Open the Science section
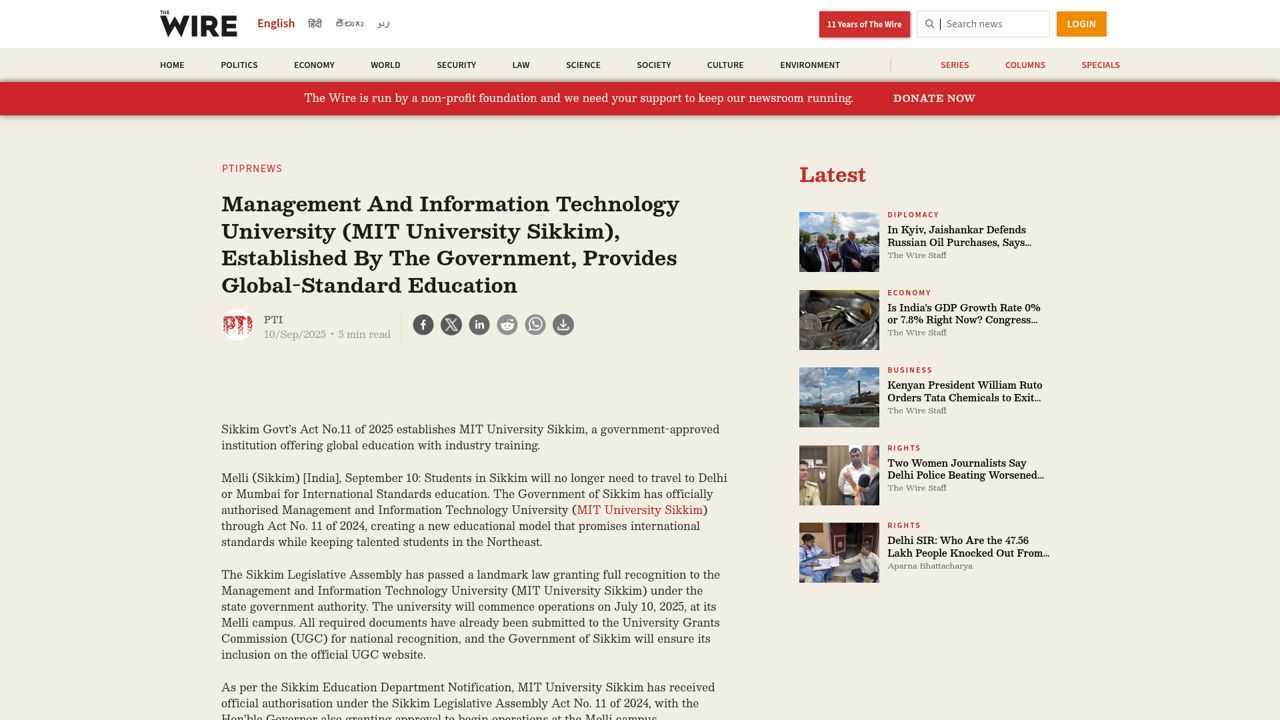 click(583, 65)
